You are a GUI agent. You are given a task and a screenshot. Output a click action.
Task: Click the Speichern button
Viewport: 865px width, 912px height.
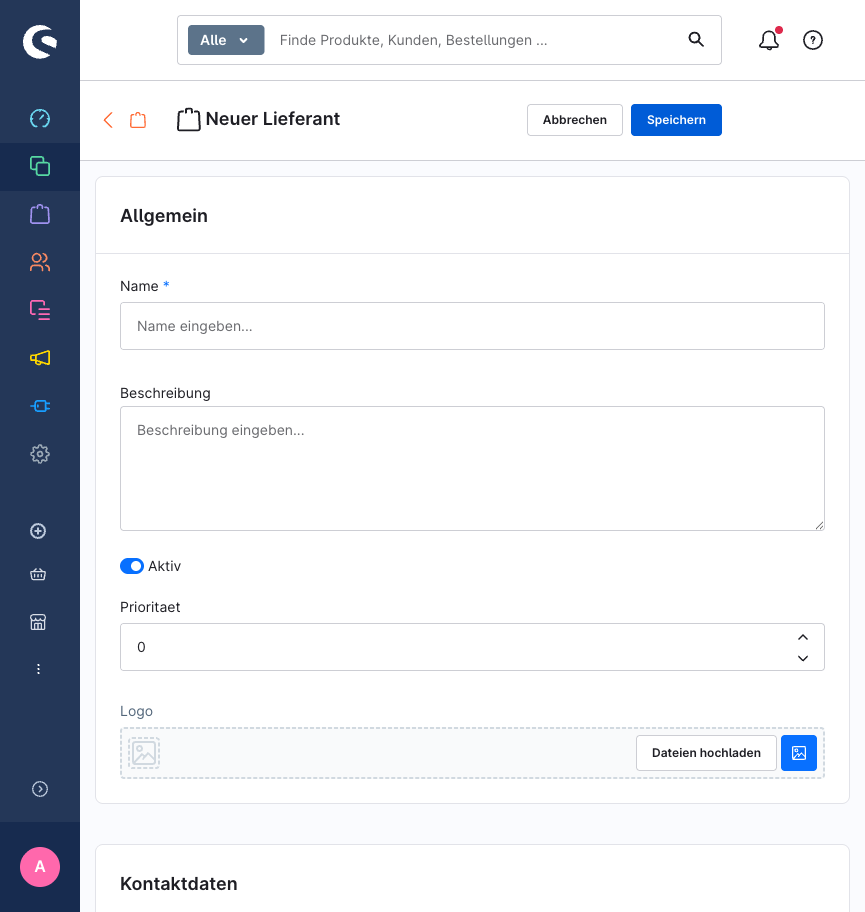point(676,120)
